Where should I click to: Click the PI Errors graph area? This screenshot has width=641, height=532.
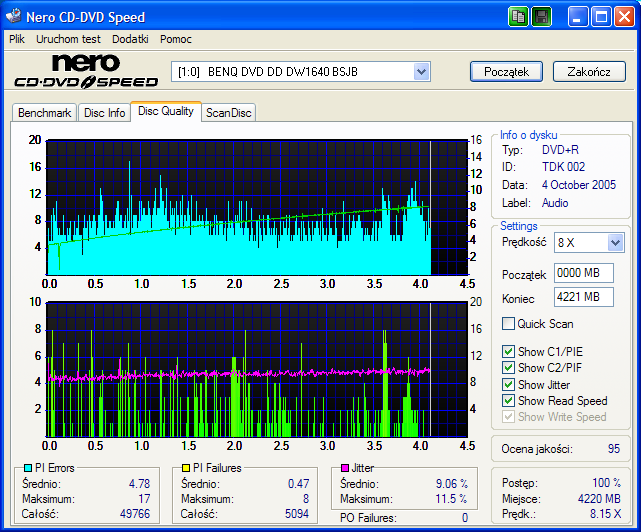point(257,208)
